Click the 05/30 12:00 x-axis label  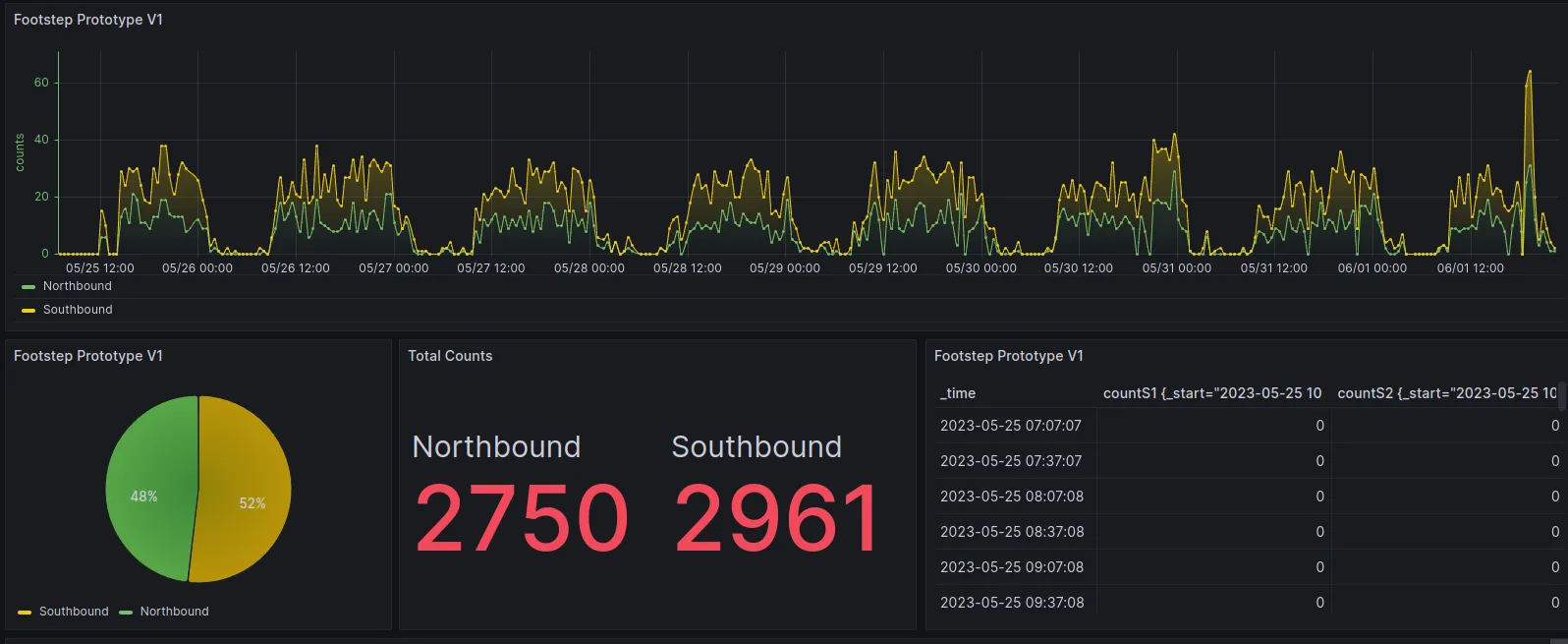coord(1079,268)
